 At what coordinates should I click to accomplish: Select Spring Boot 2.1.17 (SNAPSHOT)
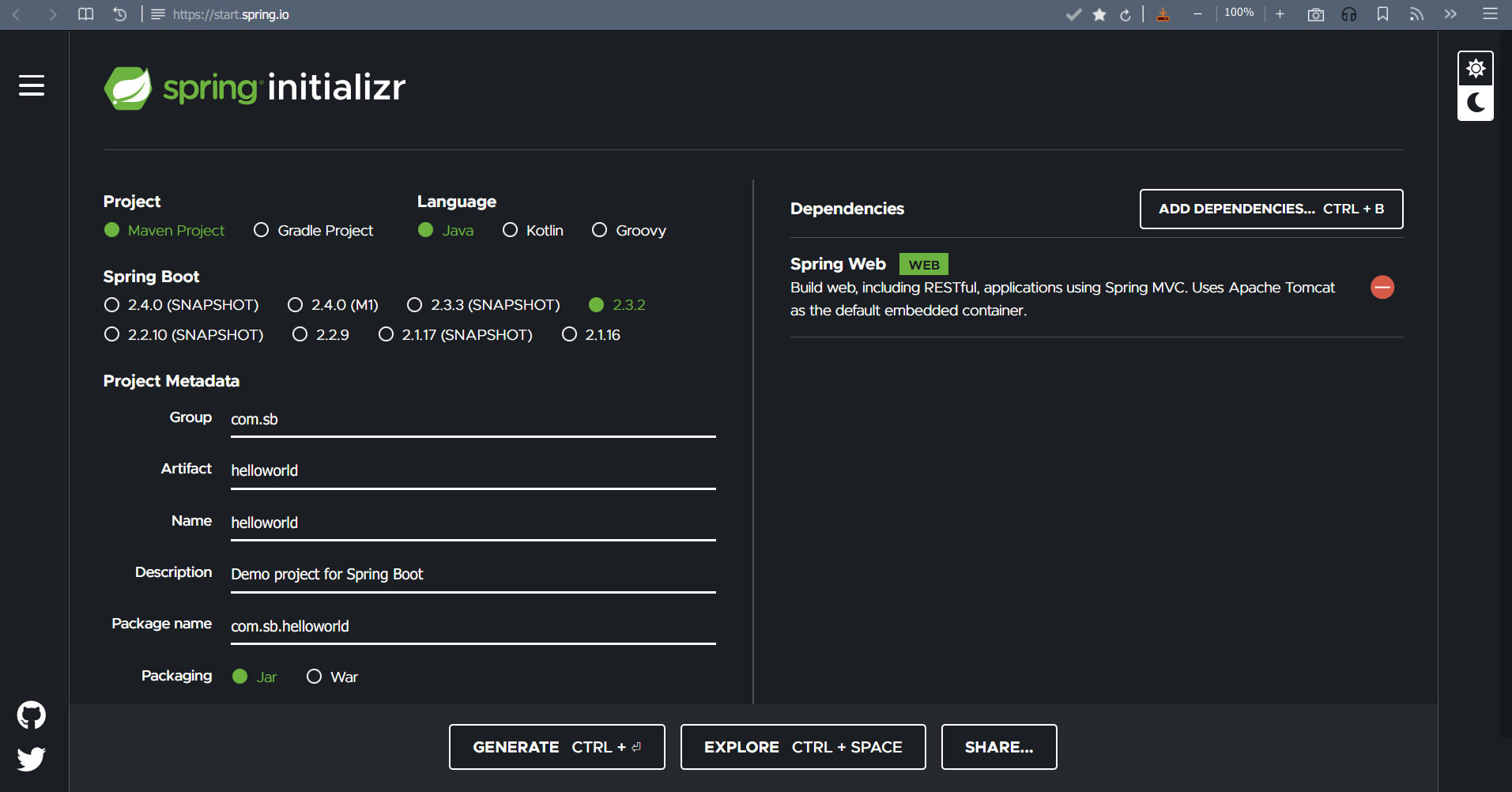tap(456, 334)
